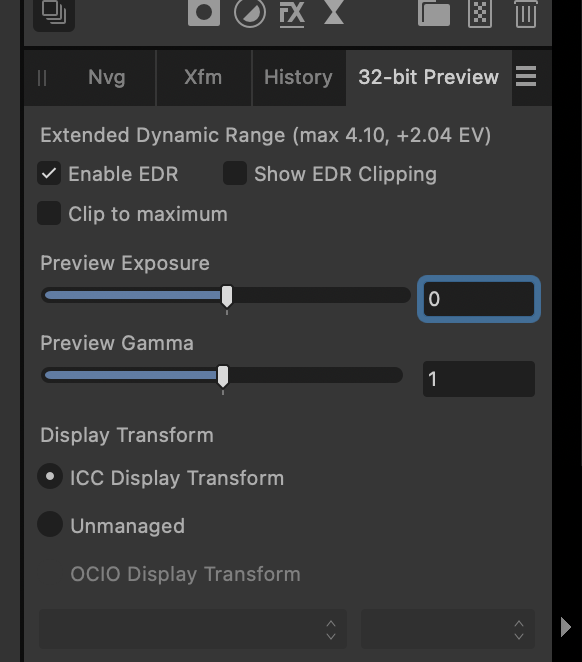The height and width of the screenshot is (662, 582).
Task: Click the Mask Layer icon
Action: click(204, 13)
